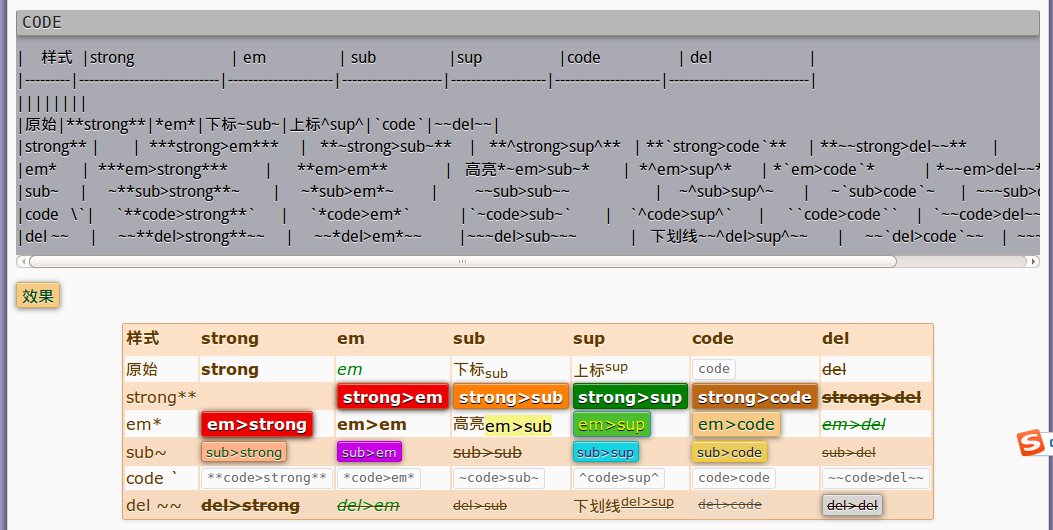Click the sub column header
The height and width of the screenshot is (530, 1053).
pos(469,339)
